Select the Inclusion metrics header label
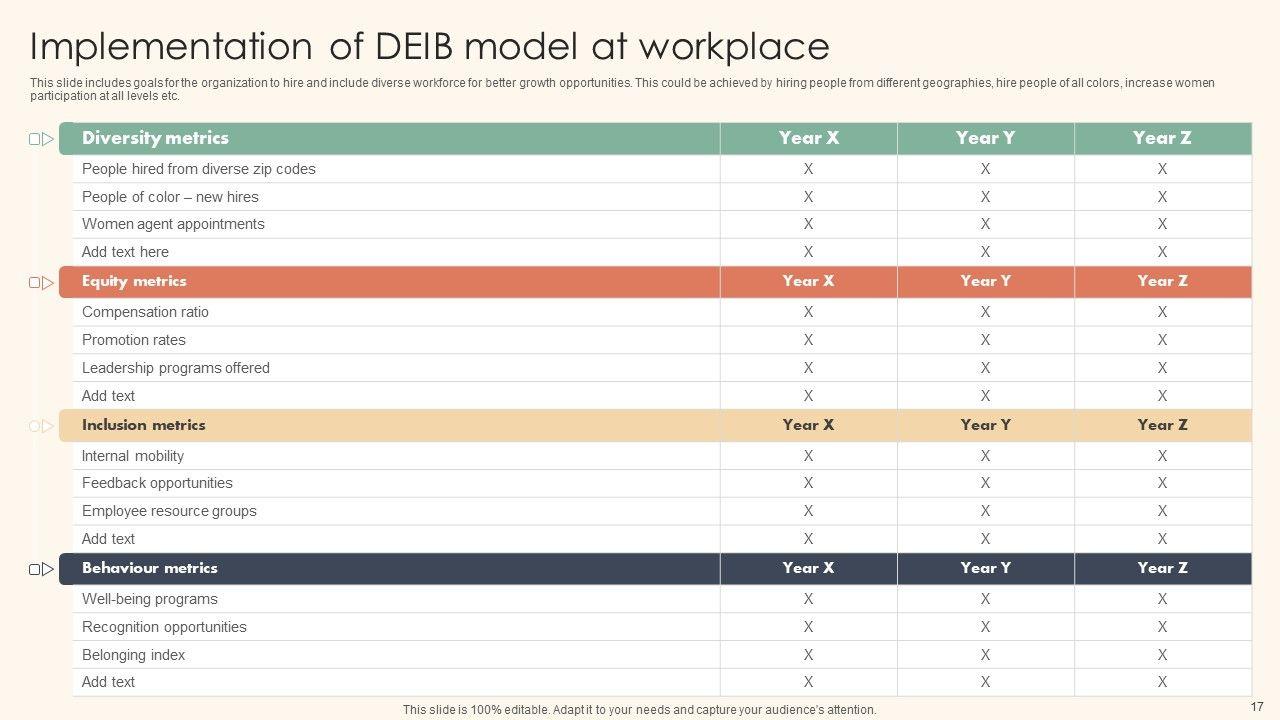Viewport: 1280px width, 720px height. pos(143,425)
